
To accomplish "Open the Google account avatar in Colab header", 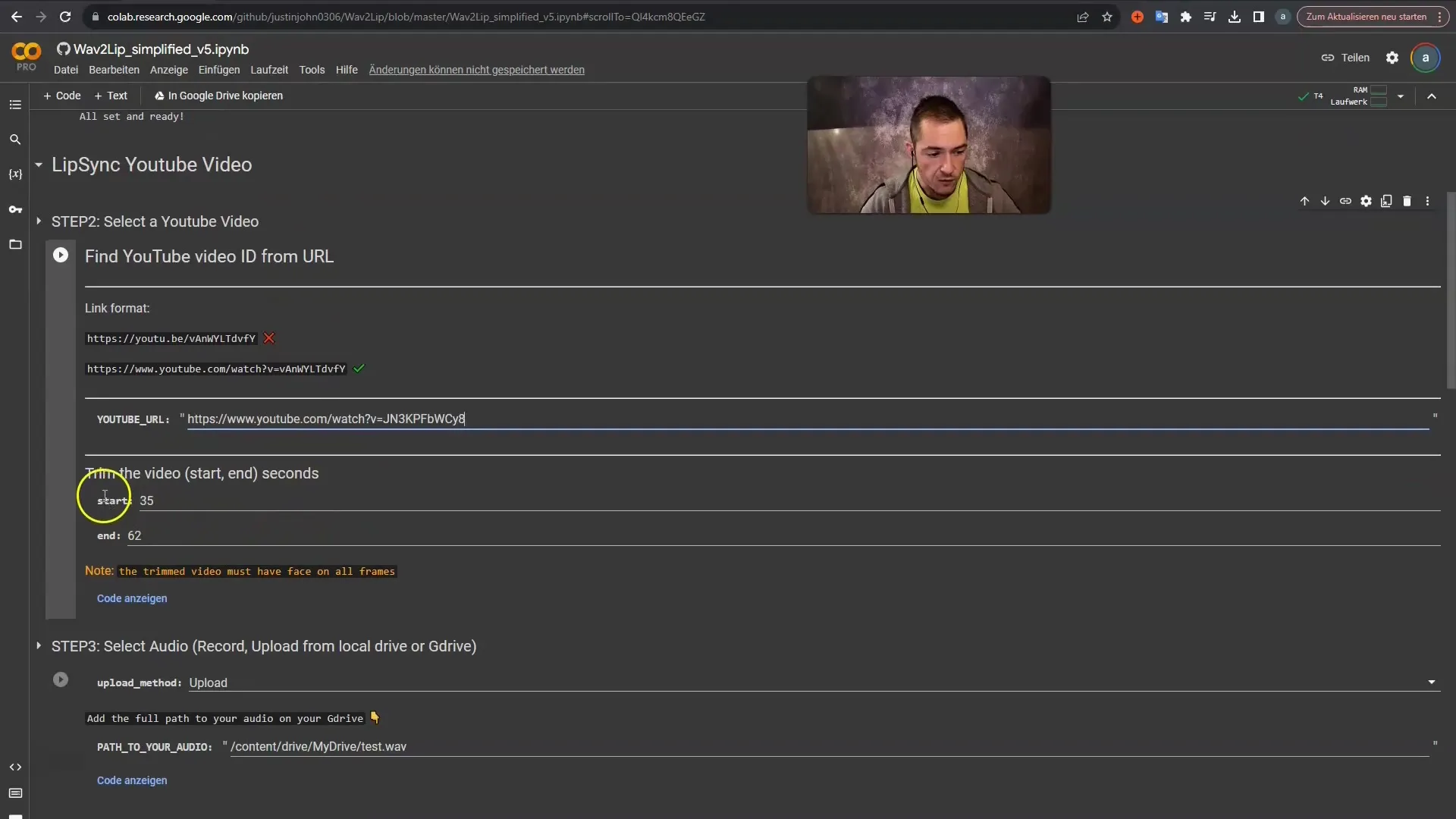I will (x=1426, y=58).
